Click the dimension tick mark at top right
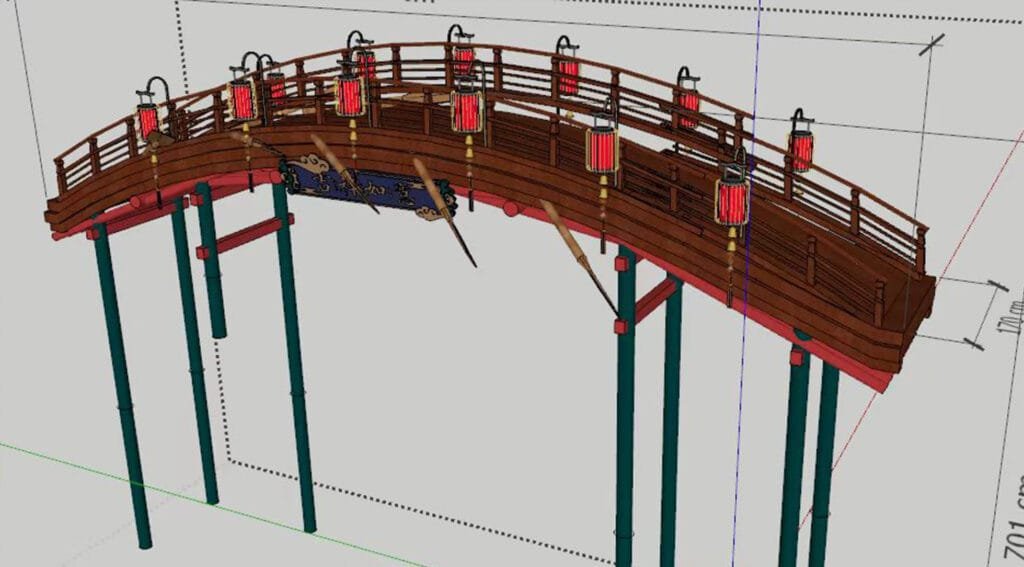This screenshot has width=1024, height=567. pos(933,44)
